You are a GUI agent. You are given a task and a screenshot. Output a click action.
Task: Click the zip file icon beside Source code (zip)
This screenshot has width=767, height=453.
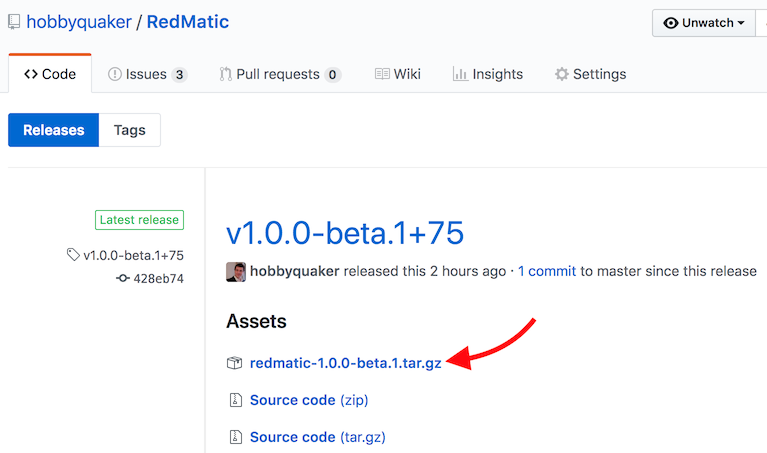click(x=236, y=400)
